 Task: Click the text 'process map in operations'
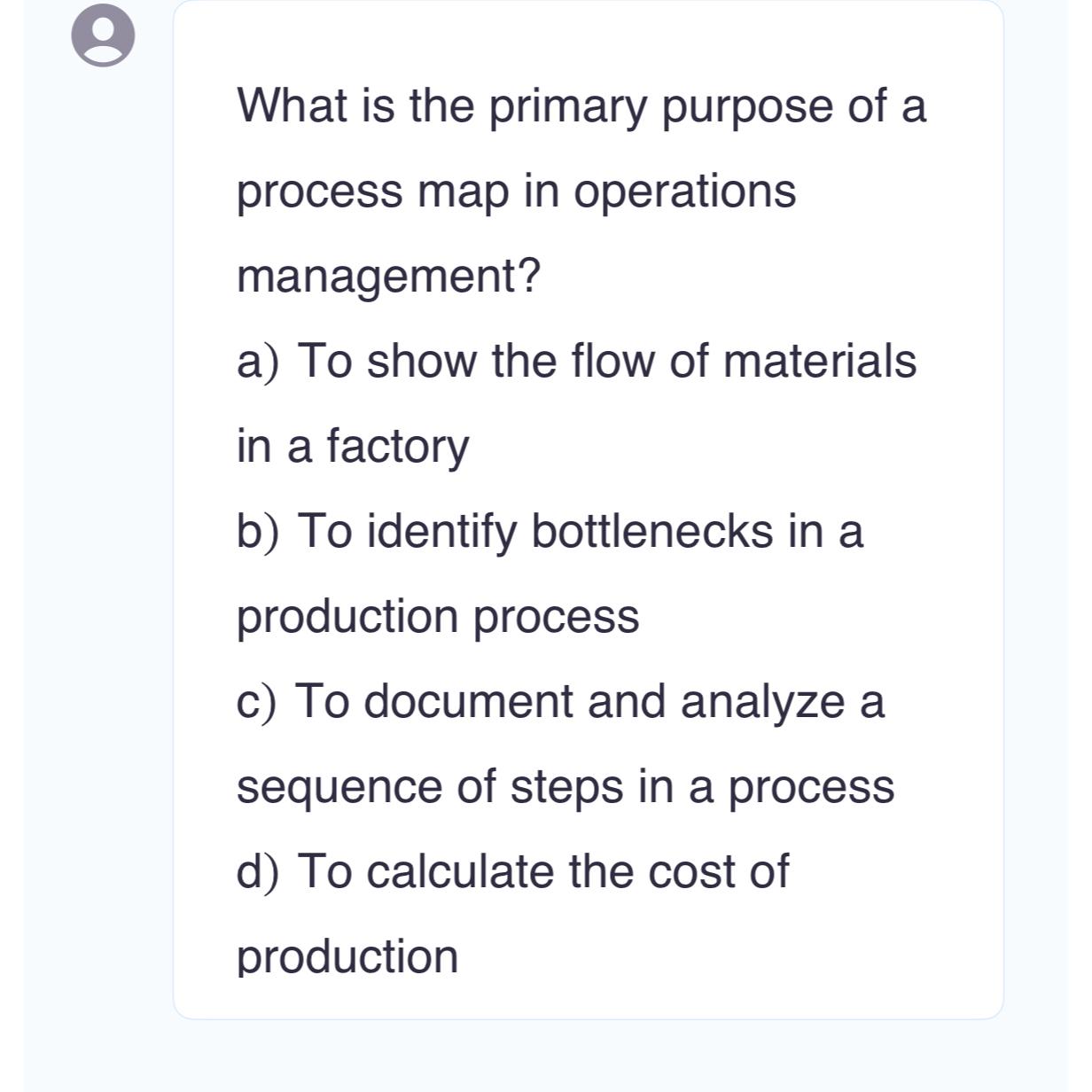516,191
